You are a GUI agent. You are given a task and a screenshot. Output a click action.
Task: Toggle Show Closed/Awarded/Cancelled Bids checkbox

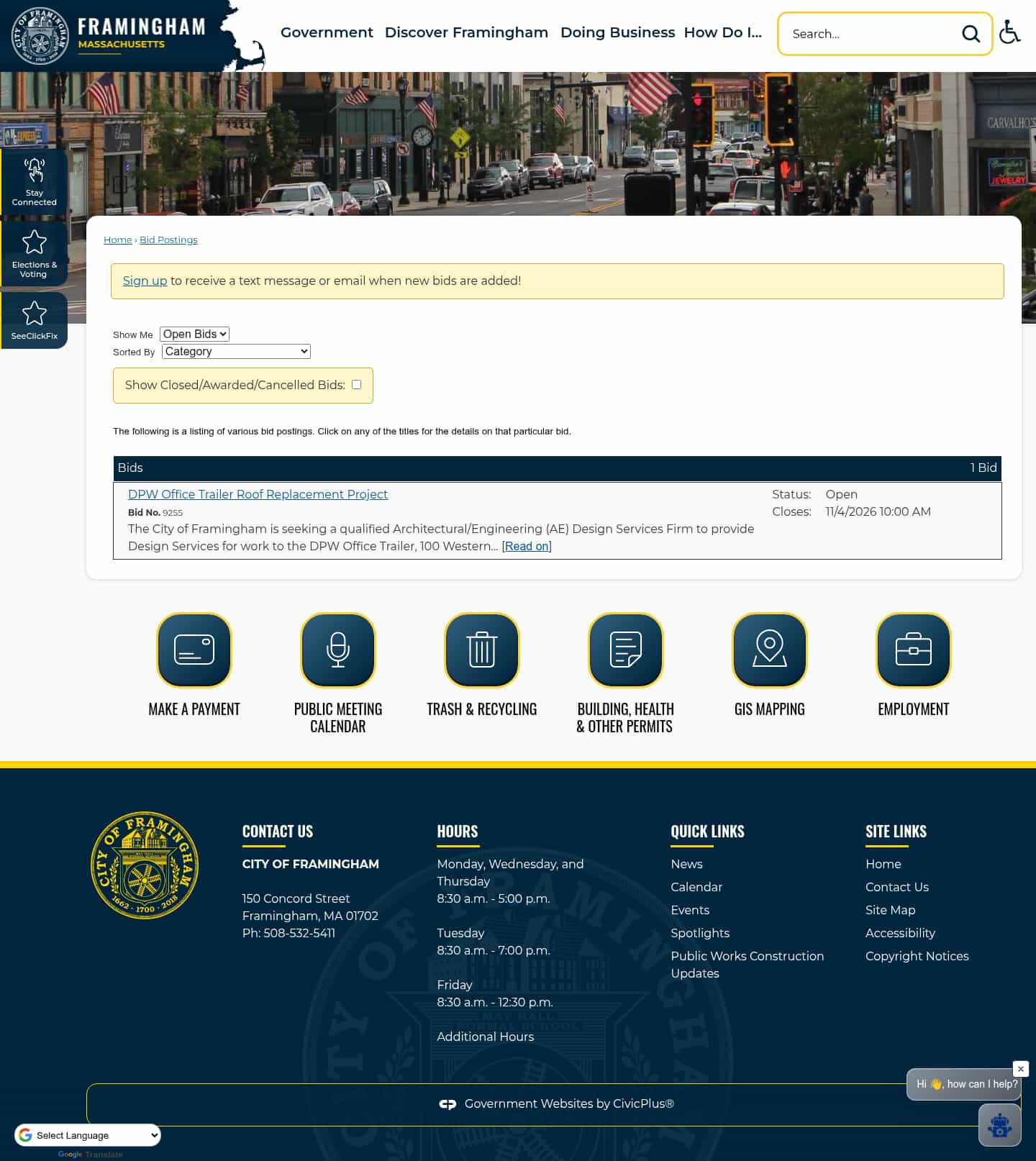(x=356, y=385)
